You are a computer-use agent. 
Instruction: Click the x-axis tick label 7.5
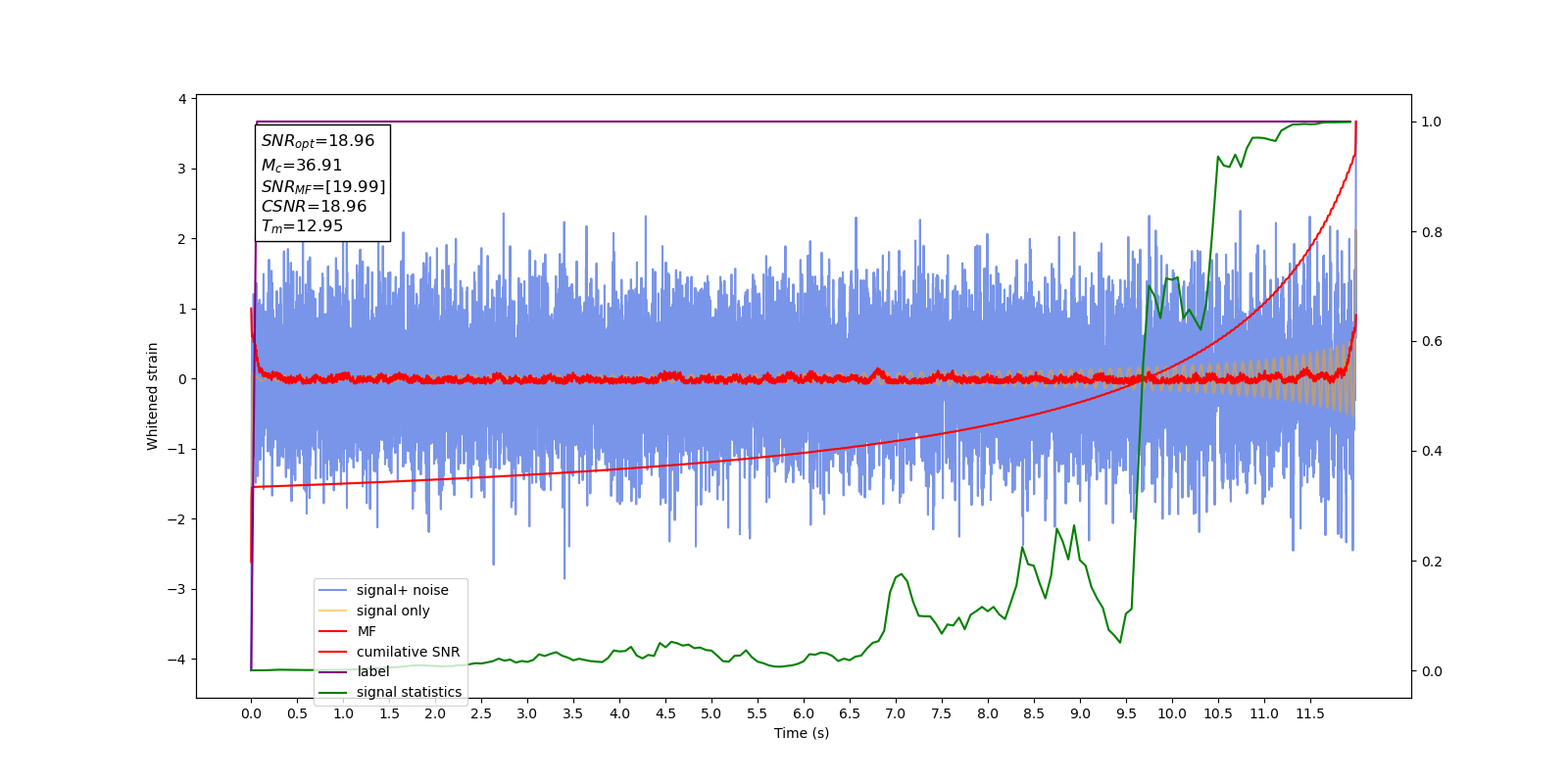click(x=942, y=713)
